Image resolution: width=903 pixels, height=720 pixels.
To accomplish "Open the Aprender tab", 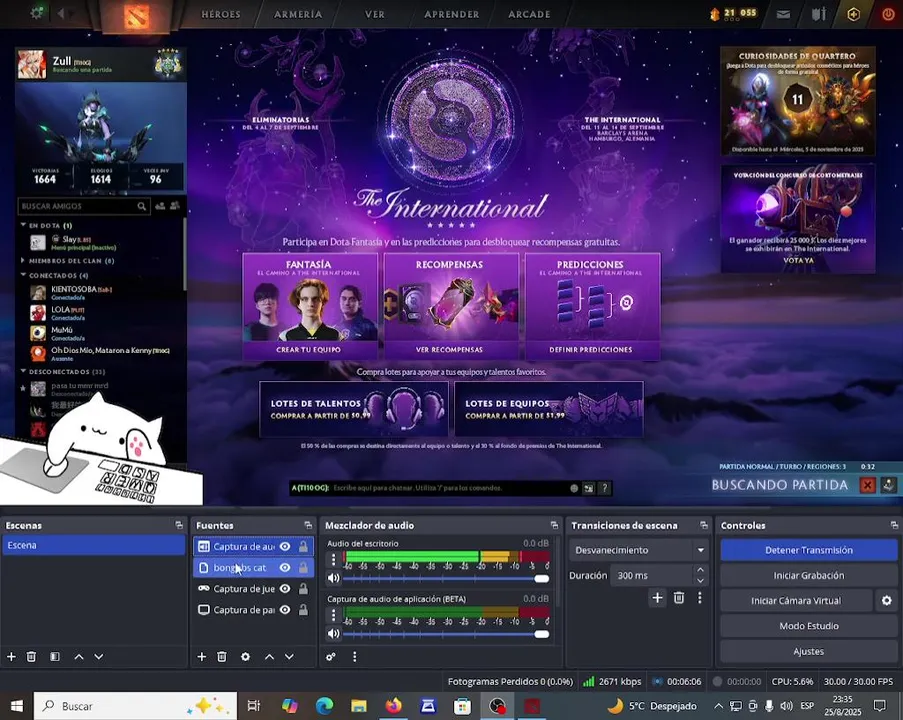I will pyautogui.click(x=452, y=14).
